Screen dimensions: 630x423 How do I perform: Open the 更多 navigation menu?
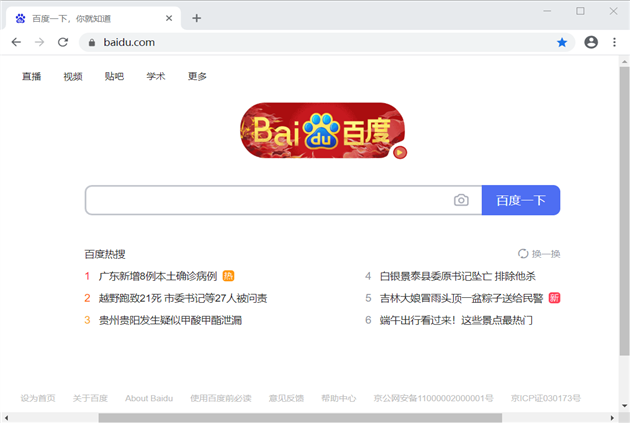click(197, 76)
